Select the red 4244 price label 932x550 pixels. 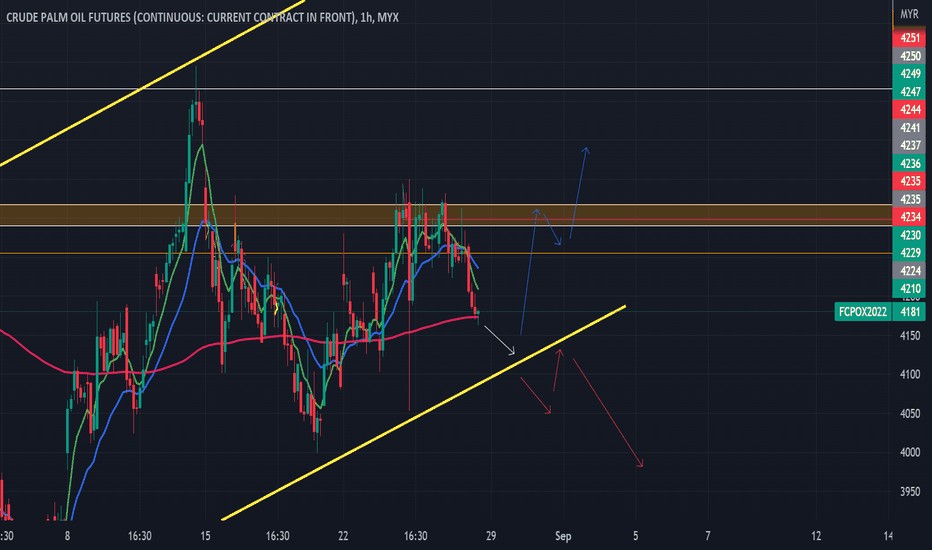909,109
